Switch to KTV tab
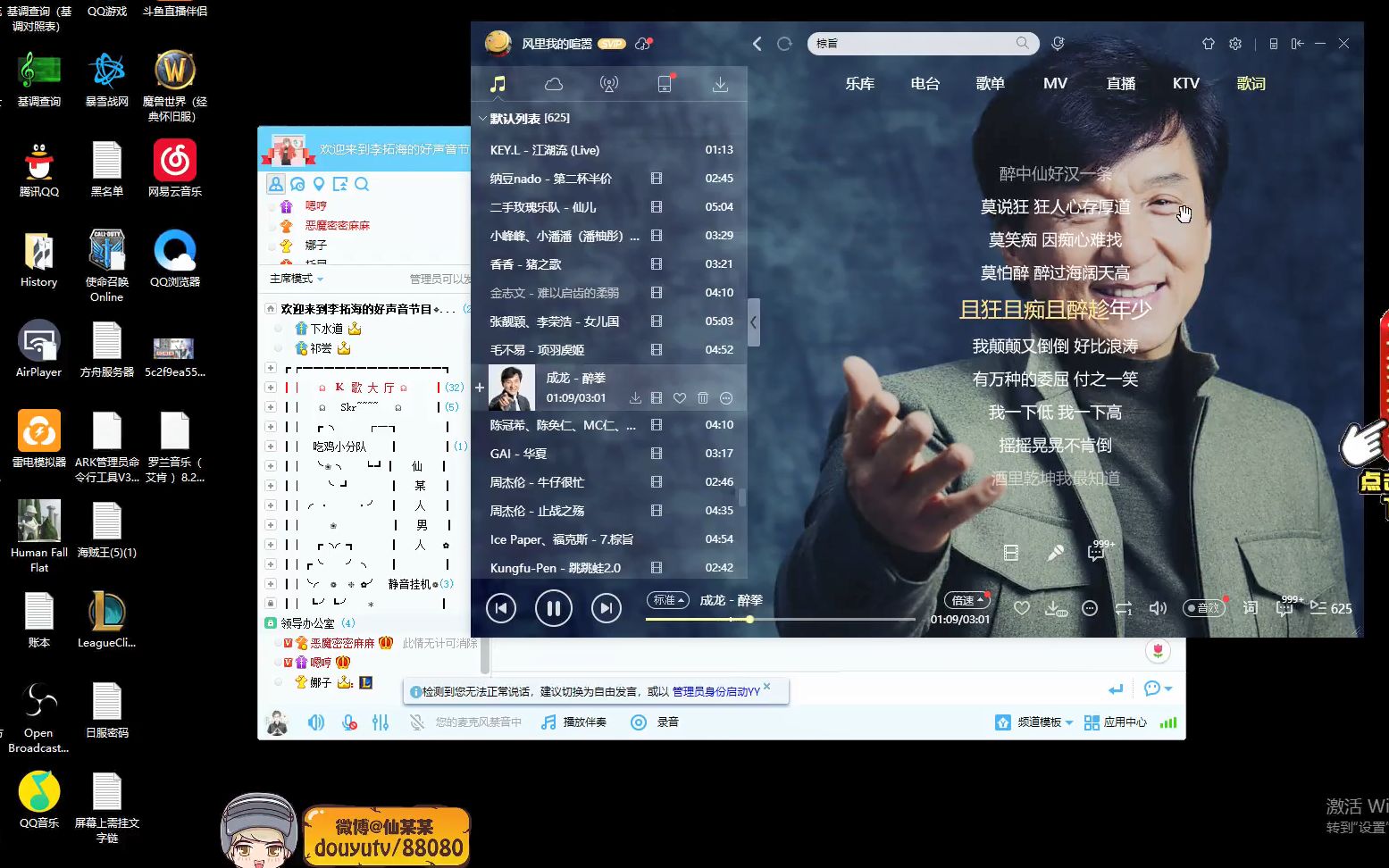The width and height of the screenshot is (1389, 868). (x=1185, y=84)
